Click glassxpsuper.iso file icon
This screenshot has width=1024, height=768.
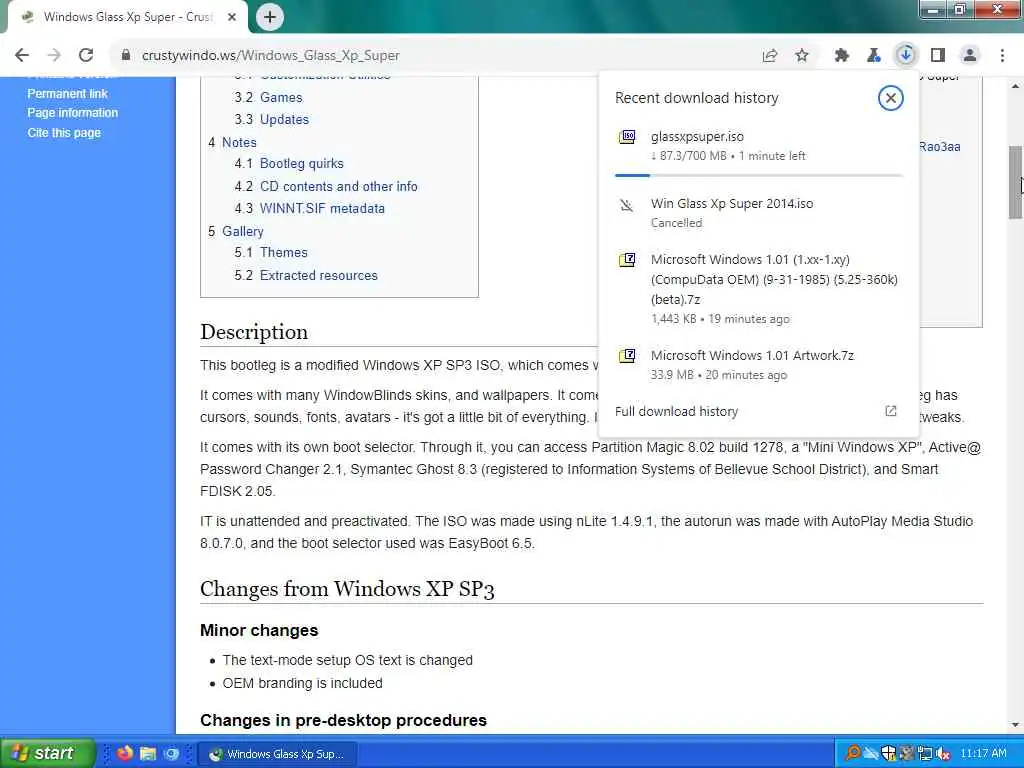pyautogui.click(x=627, y=136)
